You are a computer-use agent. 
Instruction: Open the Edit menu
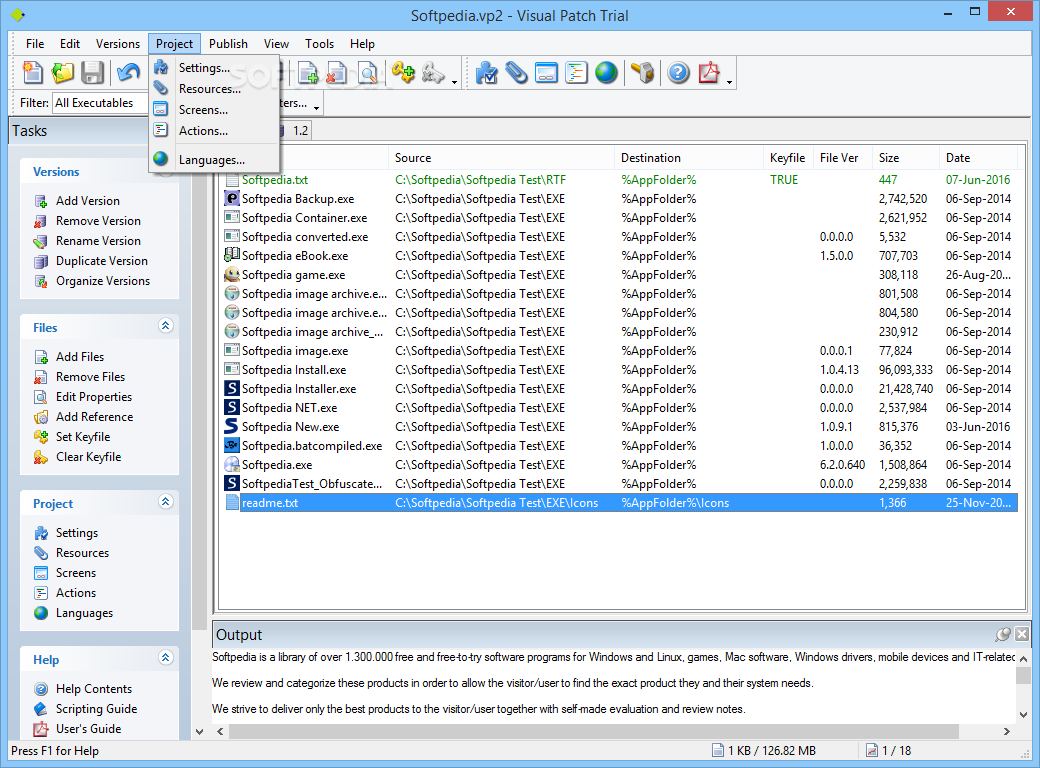click(70, 44)
